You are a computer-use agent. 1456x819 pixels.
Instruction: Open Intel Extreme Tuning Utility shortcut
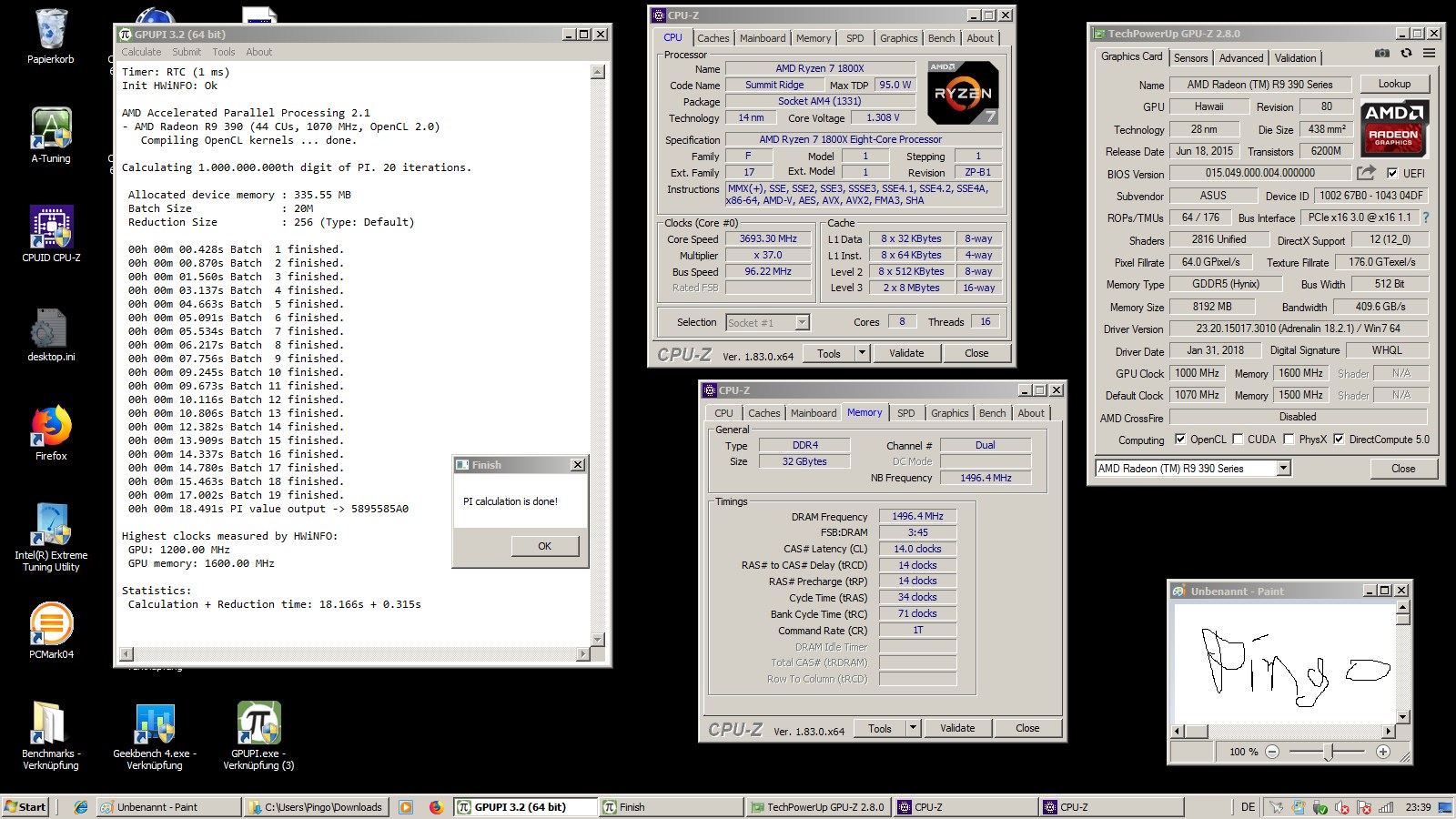point(51,537)
